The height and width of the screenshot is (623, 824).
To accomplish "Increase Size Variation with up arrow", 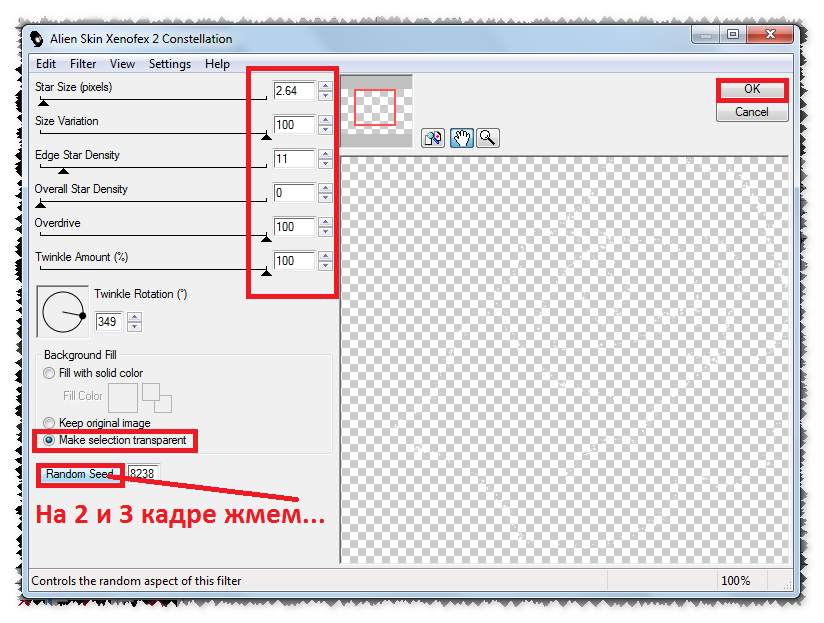I will tap(325, 121).
